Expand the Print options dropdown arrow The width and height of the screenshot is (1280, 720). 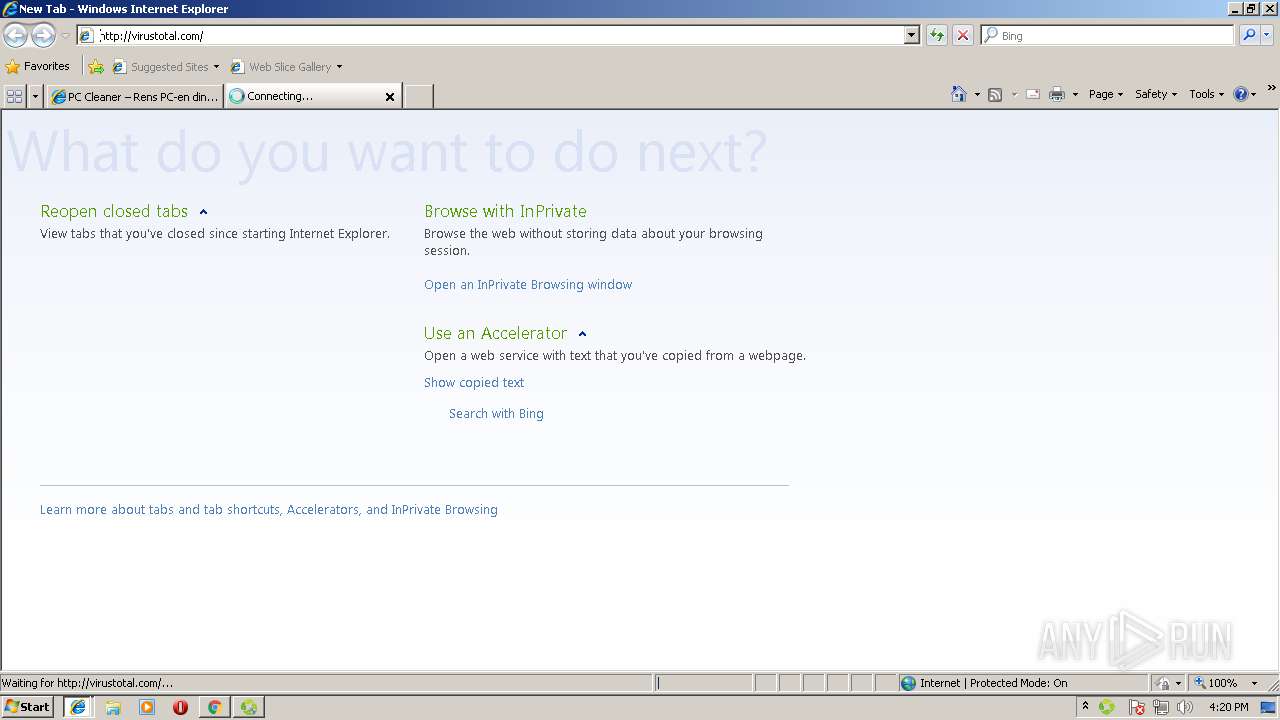click(x=1075, y=94)
